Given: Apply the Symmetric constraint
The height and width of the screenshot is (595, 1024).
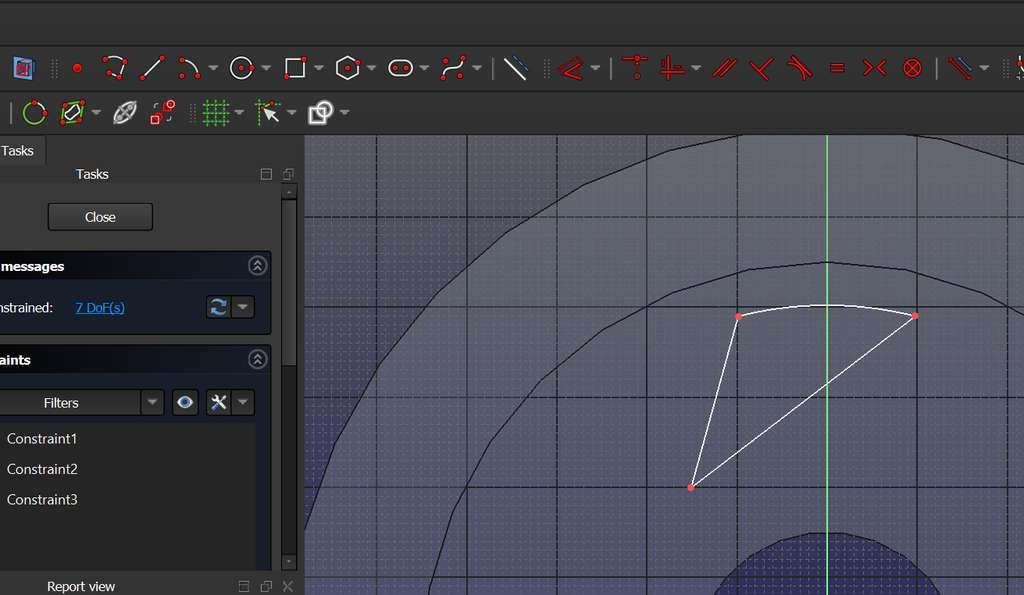Looking at the screenshot, I should 874,68.
